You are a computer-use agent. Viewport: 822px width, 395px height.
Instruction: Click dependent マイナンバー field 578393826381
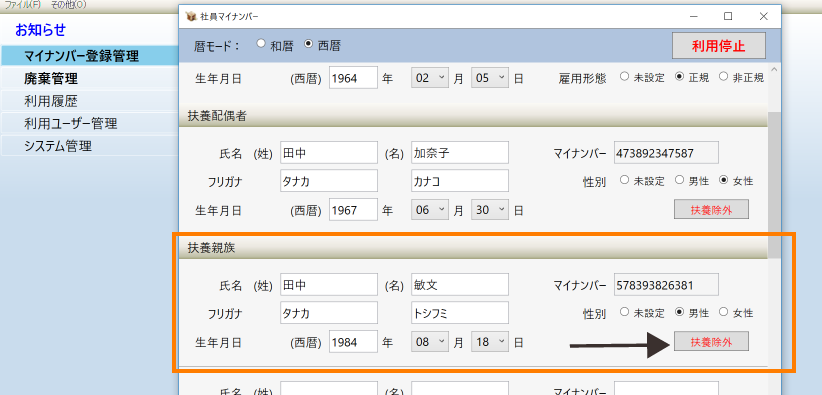click(666, 284)
